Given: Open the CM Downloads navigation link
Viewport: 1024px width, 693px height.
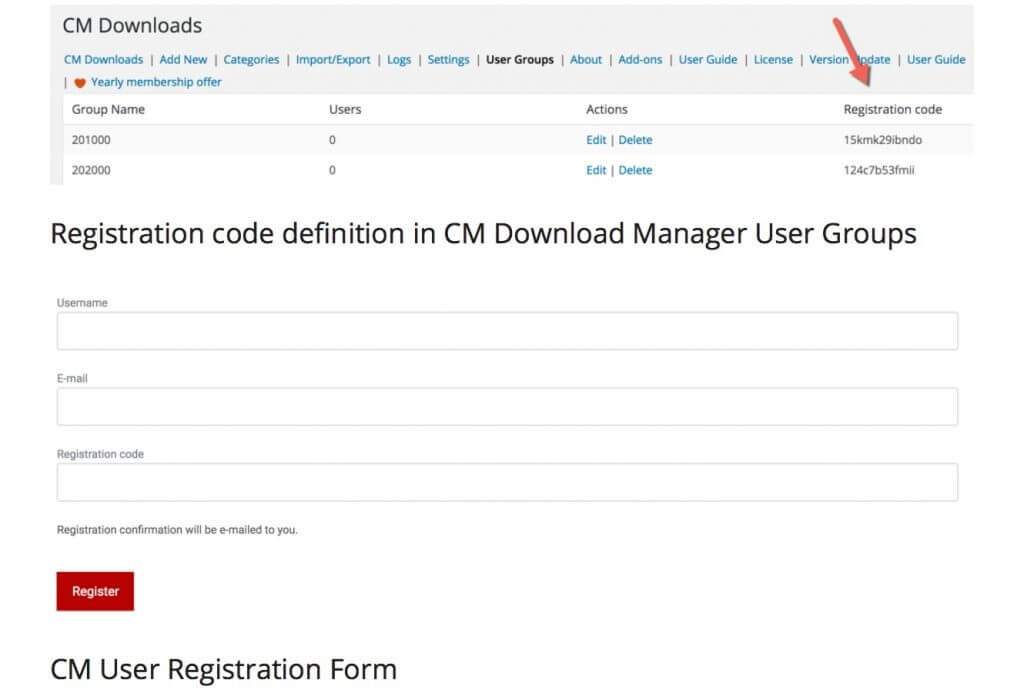Looking at the screenshot, I should click(103, 60).
